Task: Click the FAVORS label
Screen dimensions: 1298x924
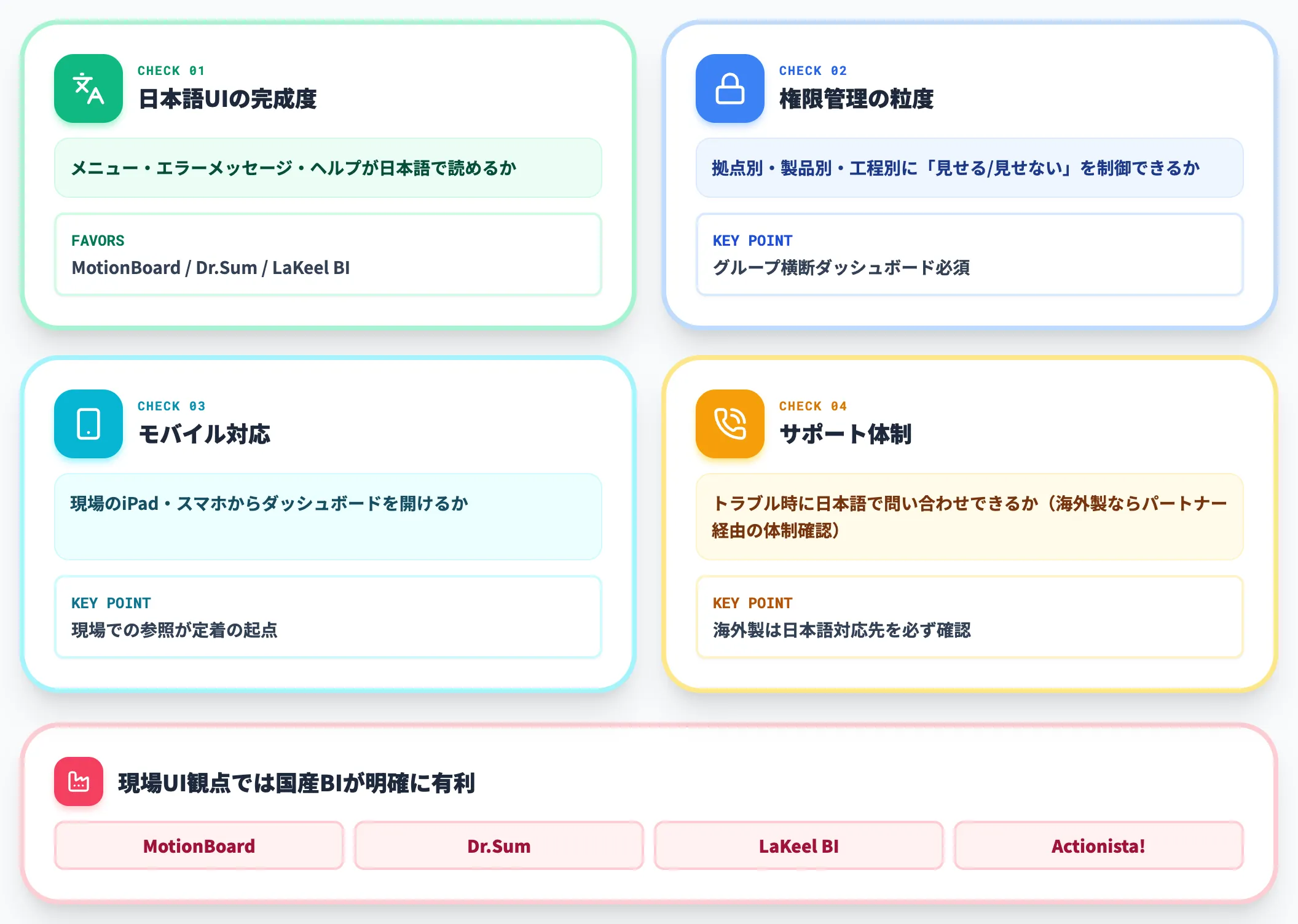Action: [98, 241]
